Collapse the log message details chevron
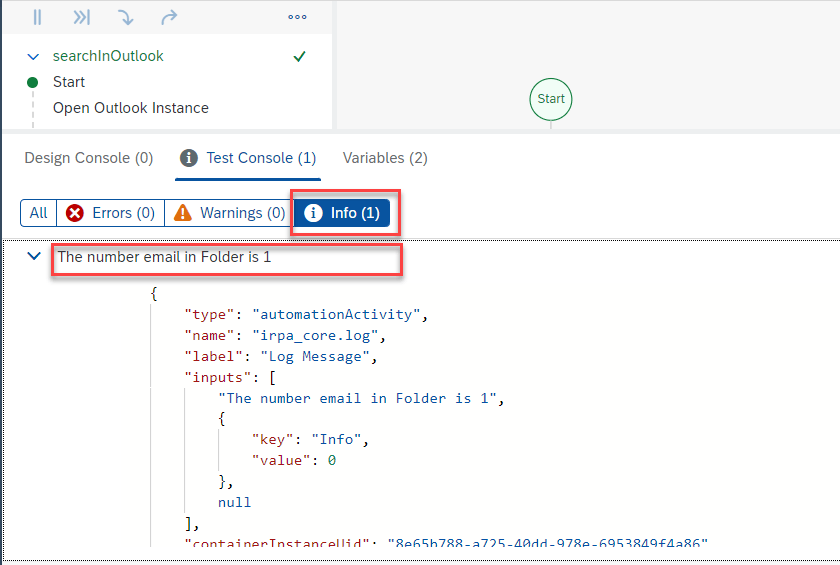840x565 pixels. [x=34, y=257]
